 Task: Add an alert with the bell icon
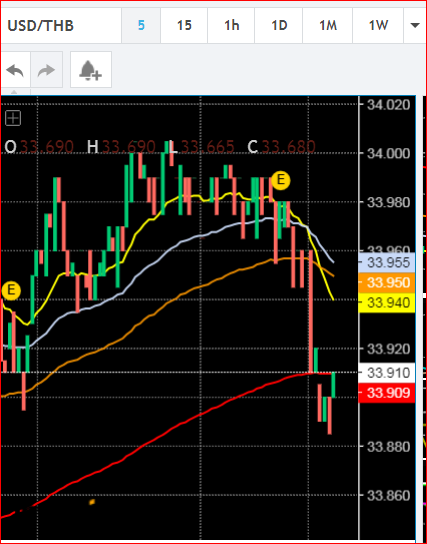[x=91, y=70]
